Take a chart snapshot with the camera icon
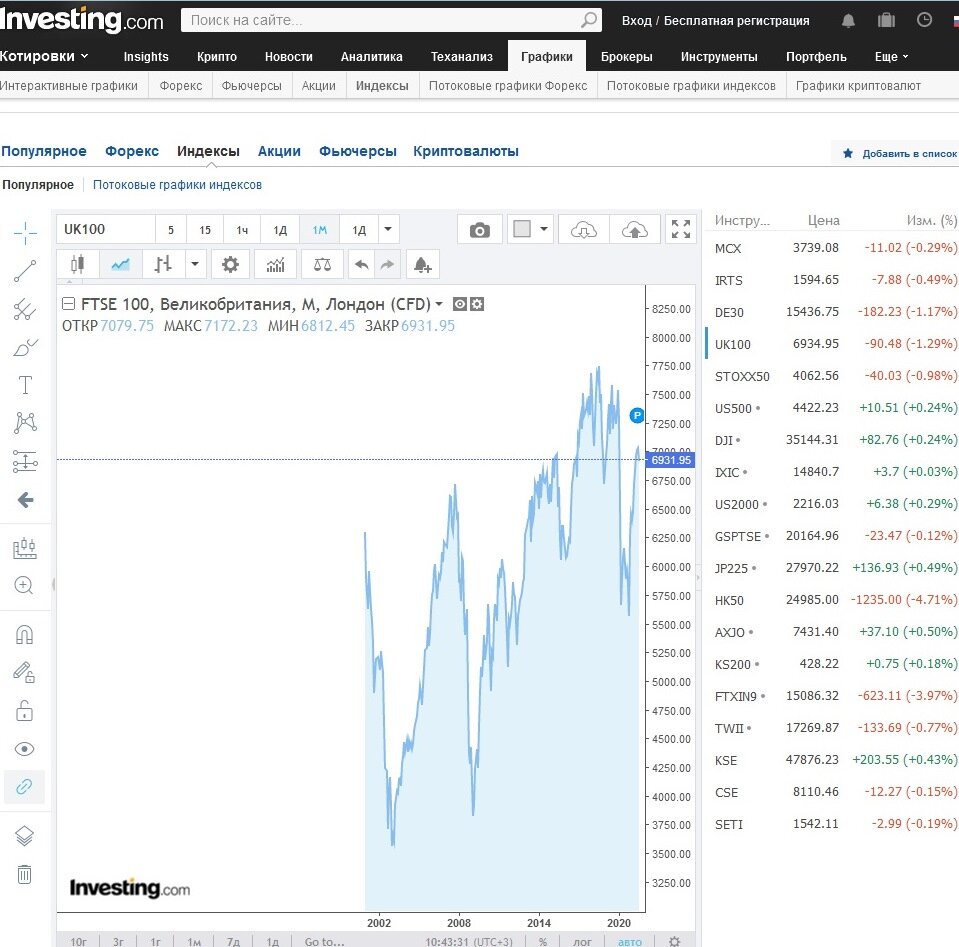 pos(480,229)
